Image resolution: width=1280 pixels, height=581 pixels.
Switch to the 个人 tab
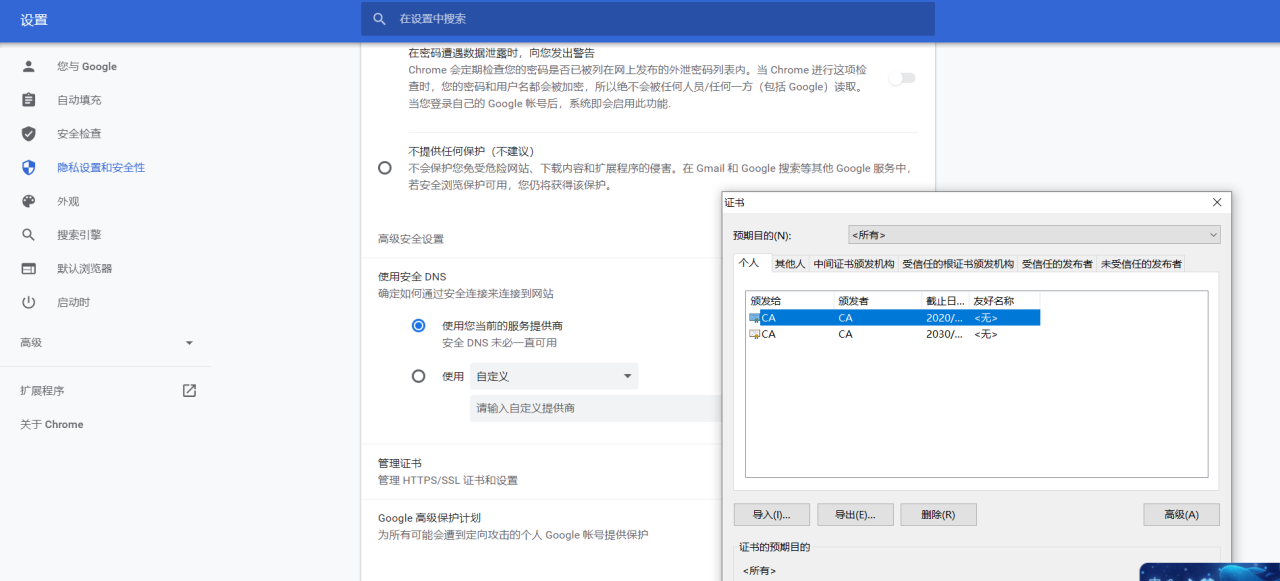[x=749, y=263]
